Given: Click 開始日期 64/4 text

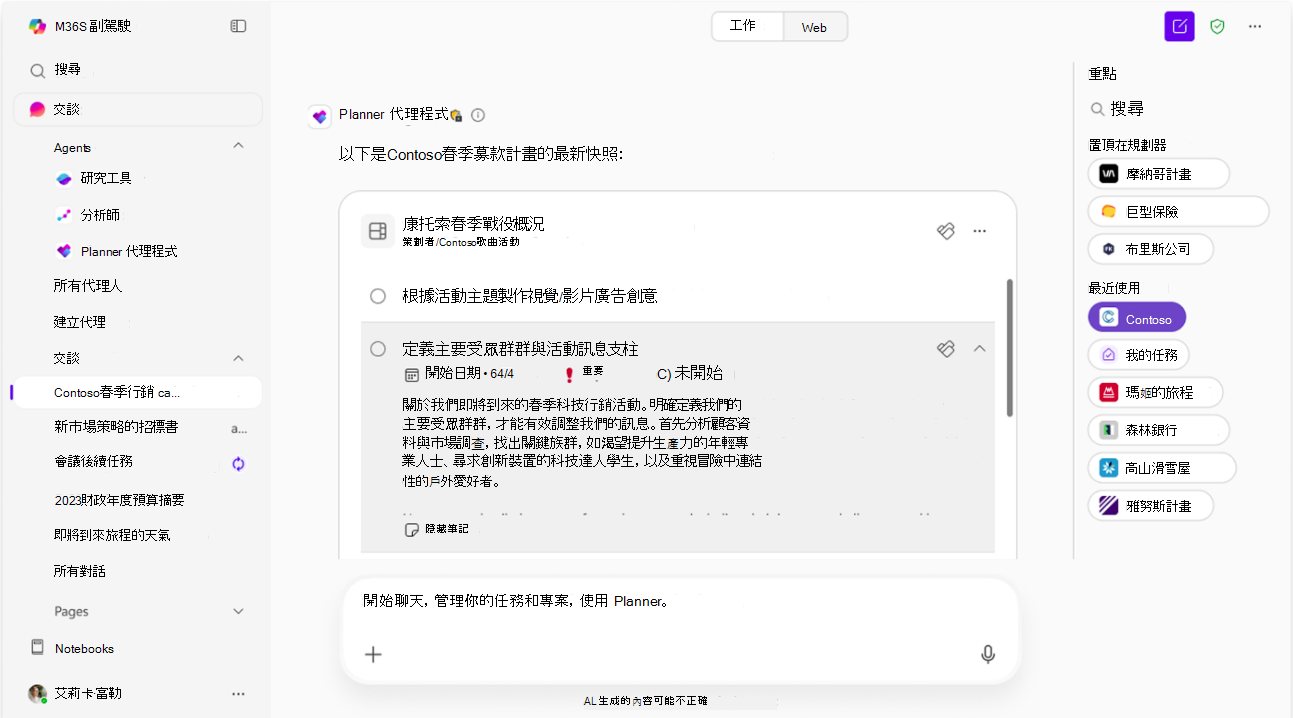Looking at the screenshot, I should 469,374.
